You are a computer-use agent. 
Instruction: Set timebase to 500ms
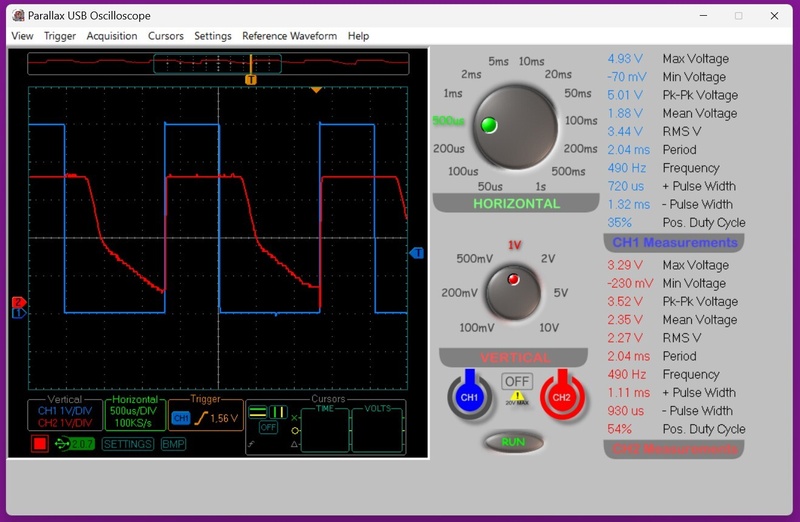[568, 171]
